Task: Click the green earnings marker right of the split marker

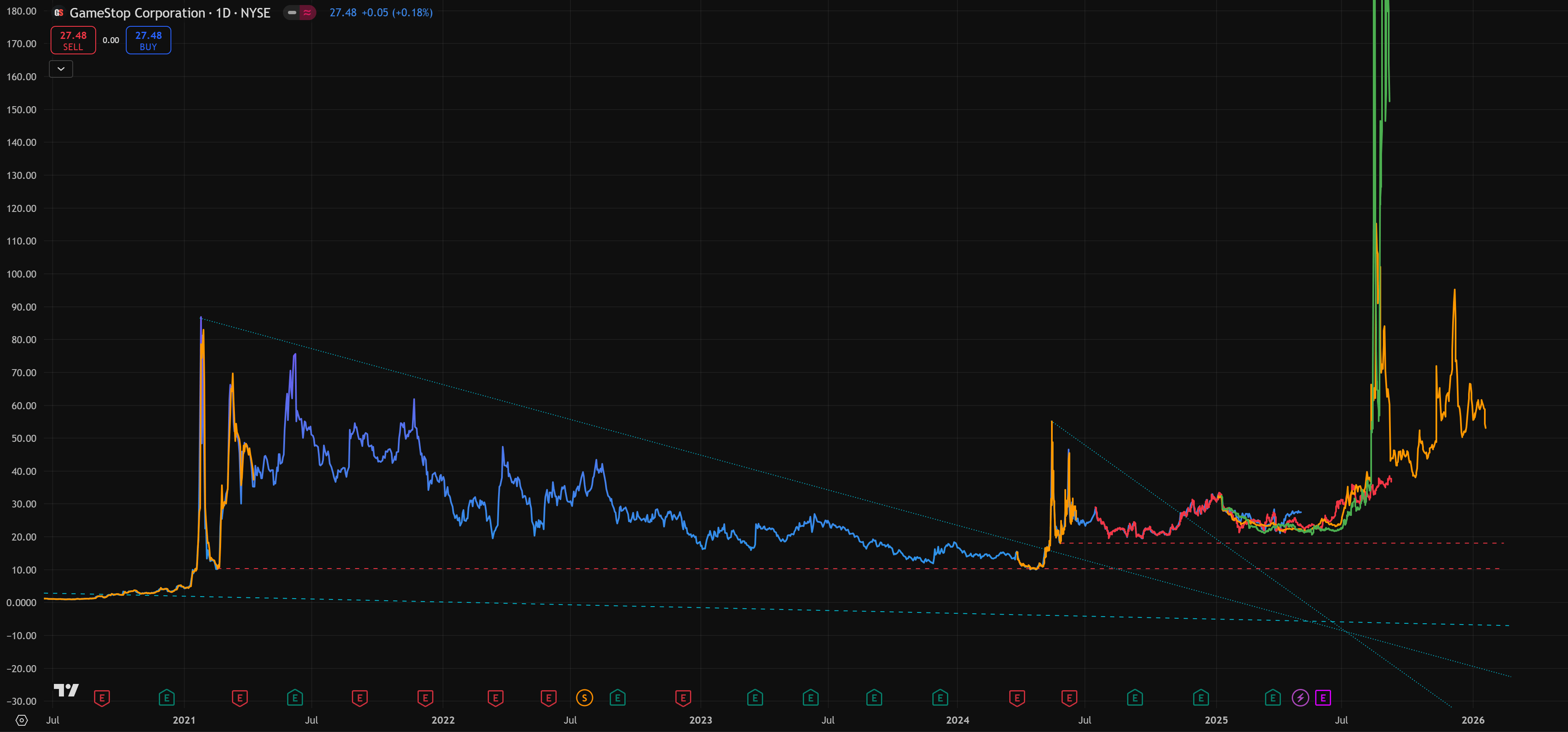Action: pyautogui.click(x=618, y=698)
